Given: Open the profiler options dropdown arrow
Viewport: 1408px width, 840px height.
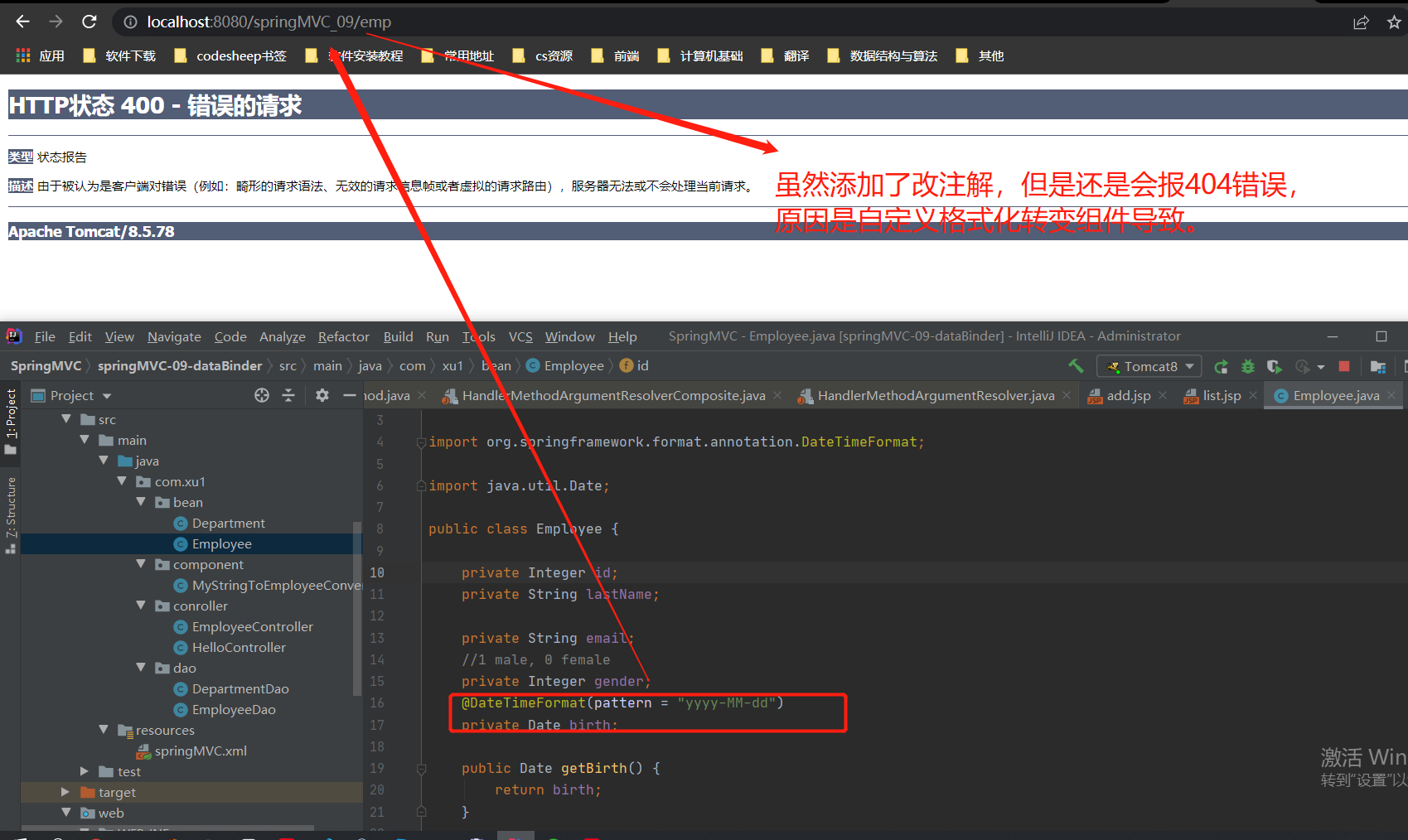Looking at the screenshot, I should (x=1321, y=367).
